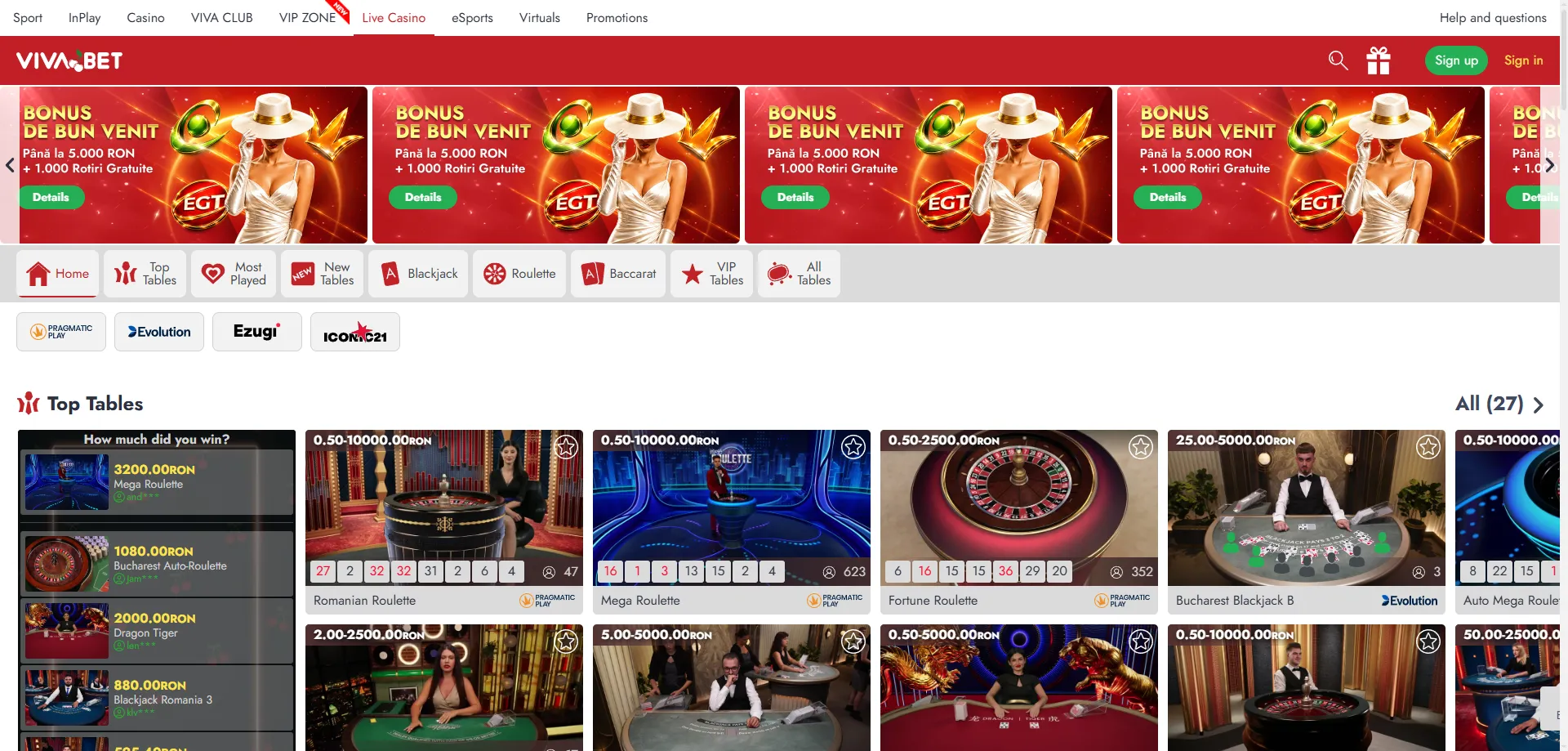Filter by Blackjack category

tap(418, 274)
